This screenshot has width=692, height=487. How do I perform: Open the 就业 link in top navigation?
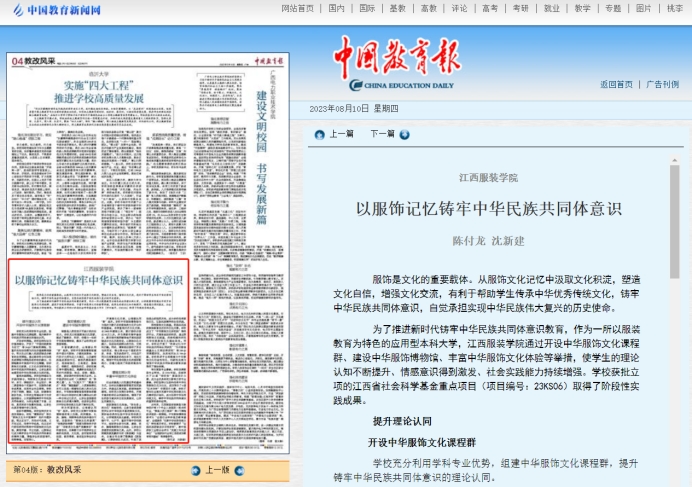(x=551, y=8)
